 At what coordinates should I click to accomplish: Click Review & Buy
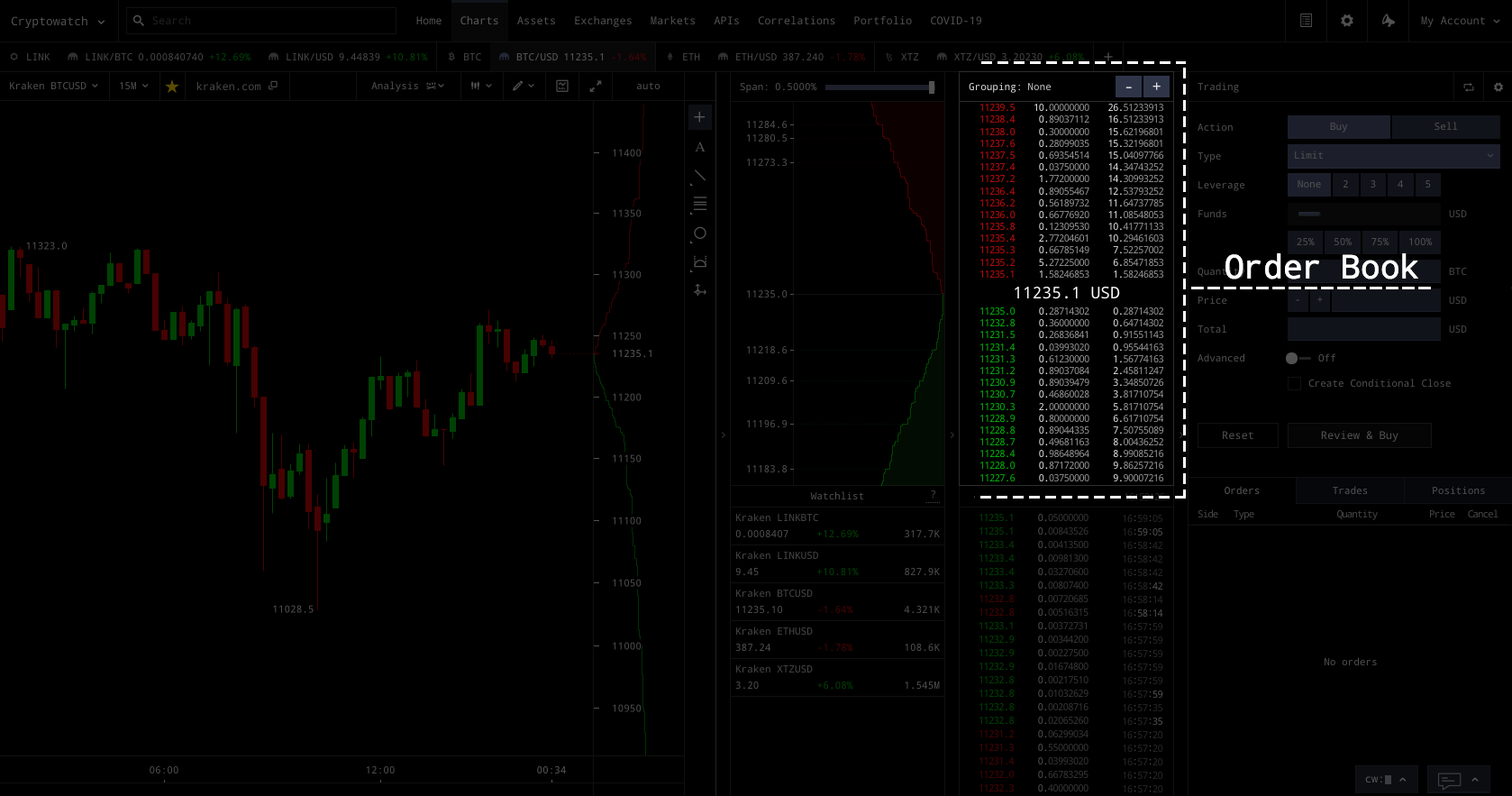[x=1360, y=435]
